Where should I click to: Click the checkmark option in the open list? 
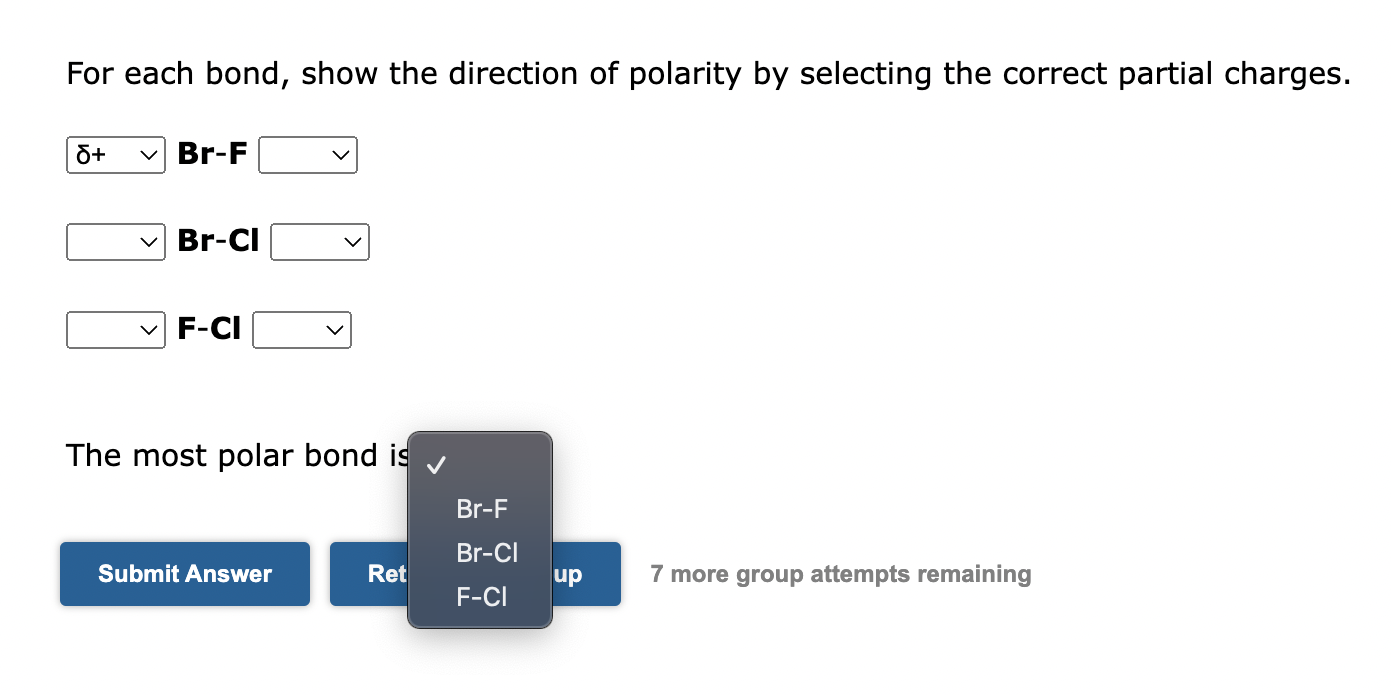click(x=435, y=463)
